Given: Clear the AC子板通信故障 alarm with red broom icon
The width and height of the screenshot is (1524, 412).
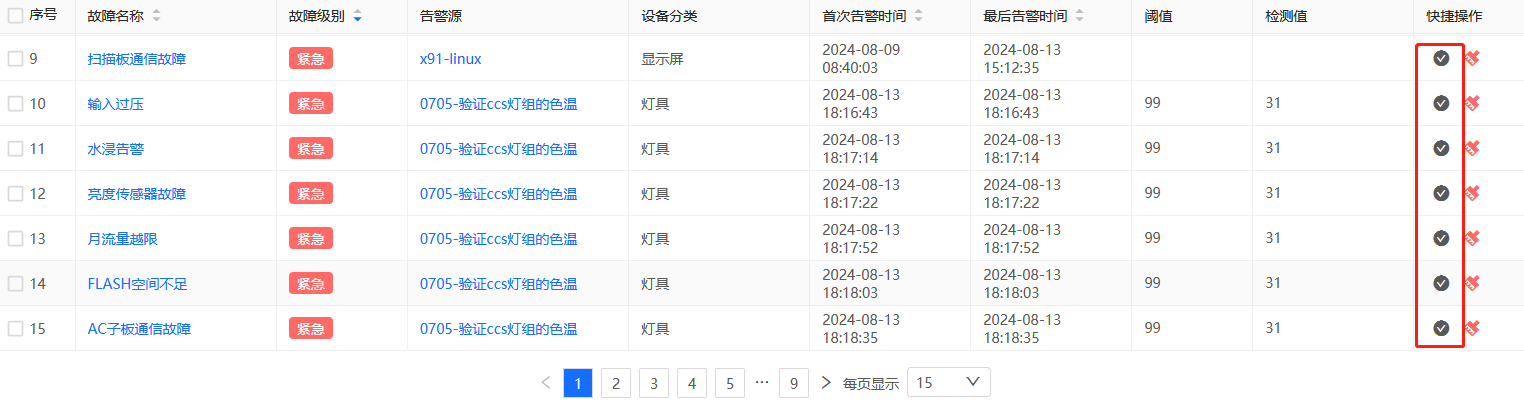Looking at the screenshot, I should click(x=1472, y=328).
